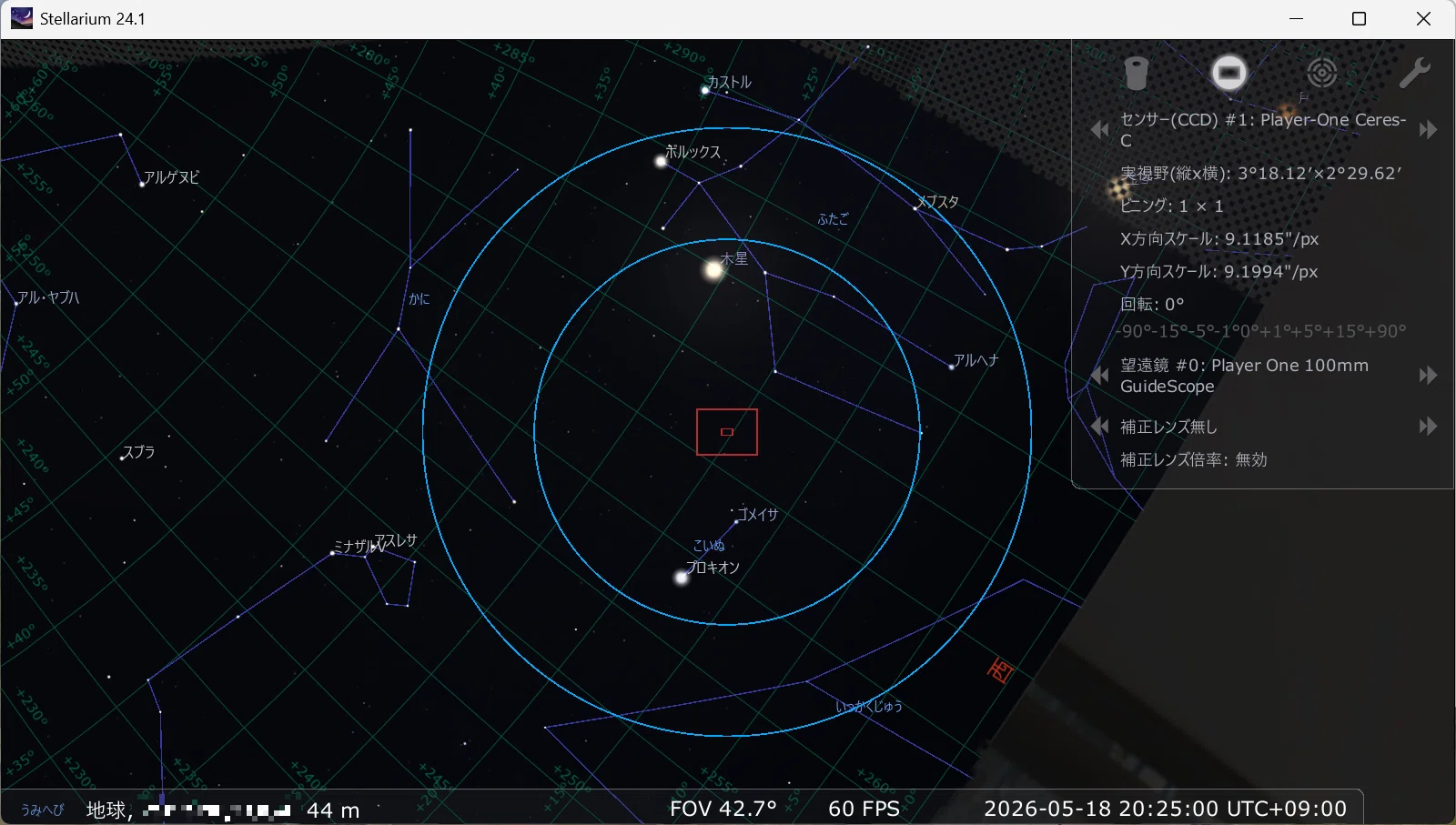Click 60 FPS in status bar
The image size is (1456, 825).
864,809
